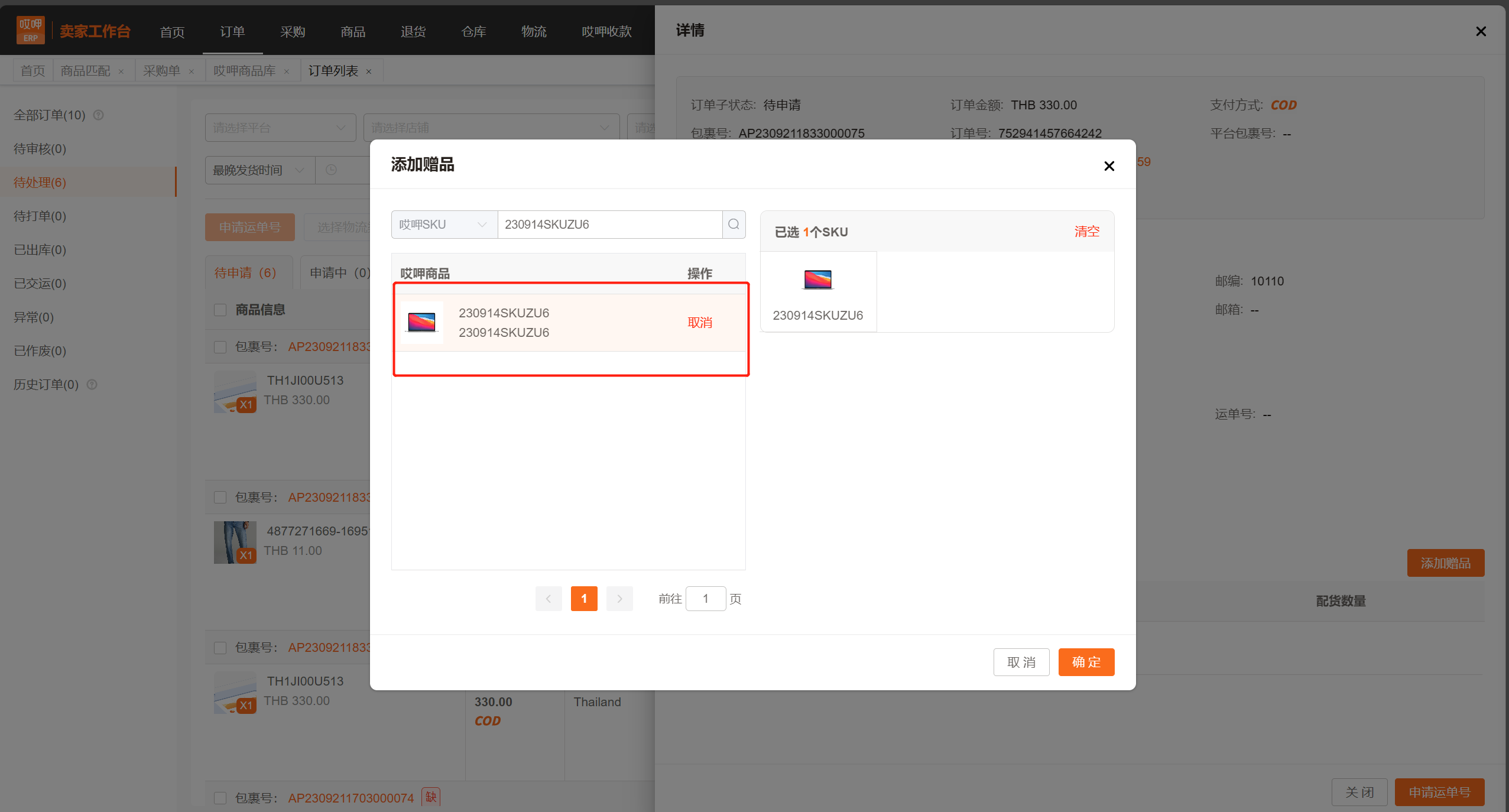Click the SKU search input field
The height and width of the screenshot is (812, 1509).
610,225
